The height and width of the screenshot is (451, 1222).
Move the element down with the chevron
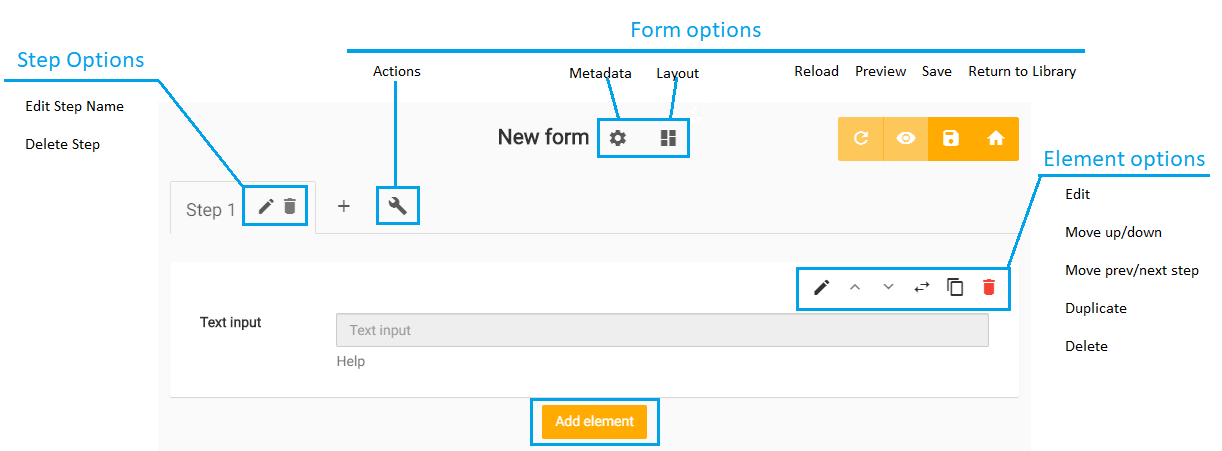point(888,287)
